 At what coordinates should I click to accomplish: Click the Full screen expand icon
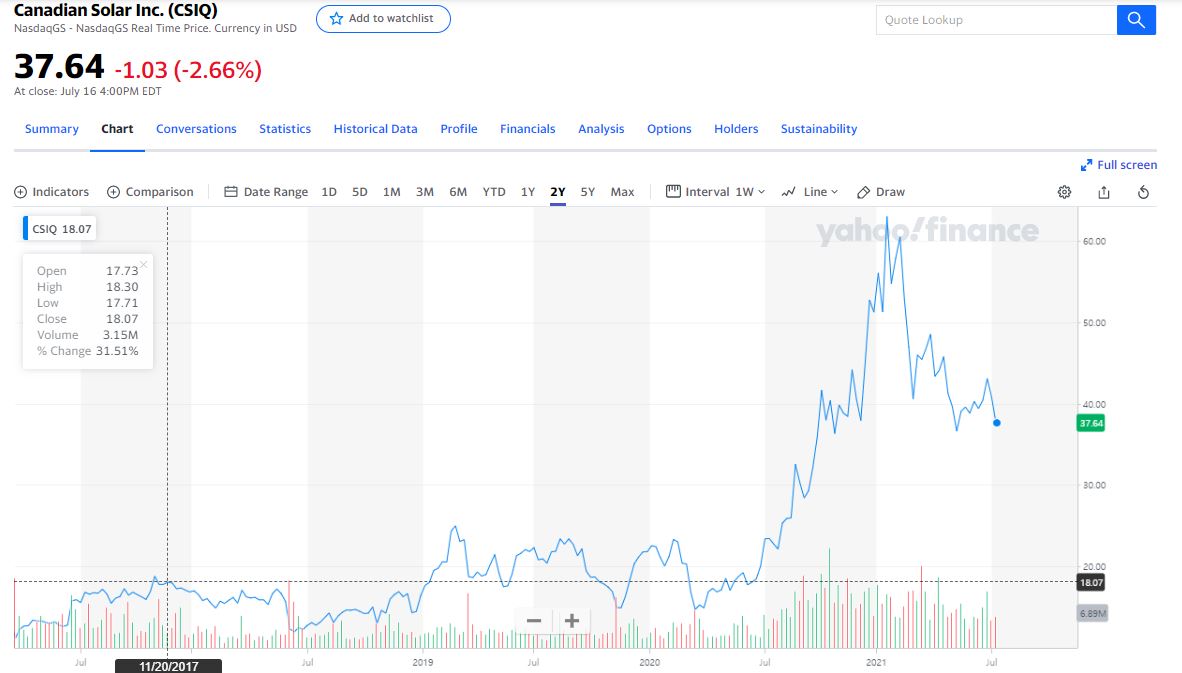point(1086,165)
